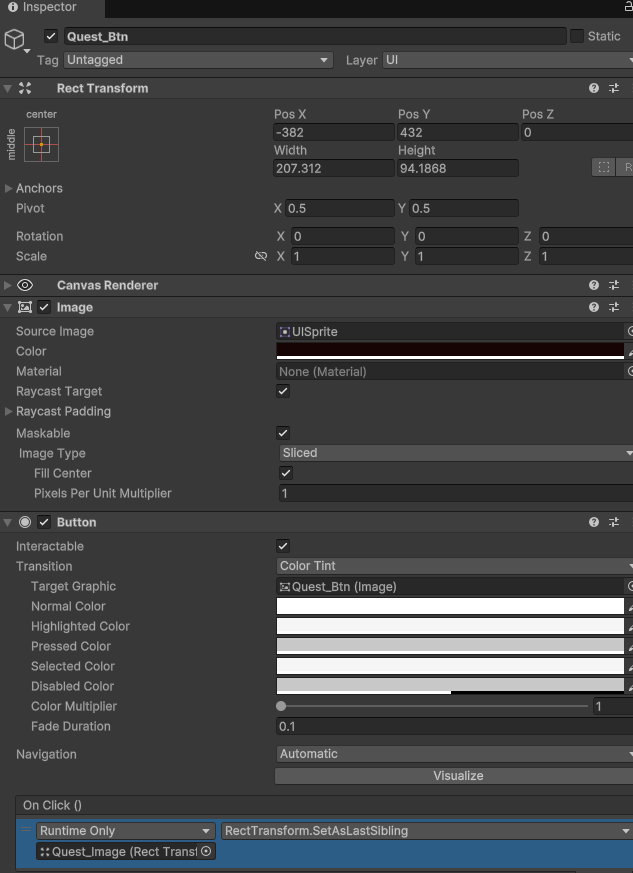Uncheck Fill Center
This screenshot has width=633, height=873.
pos(286,473)
